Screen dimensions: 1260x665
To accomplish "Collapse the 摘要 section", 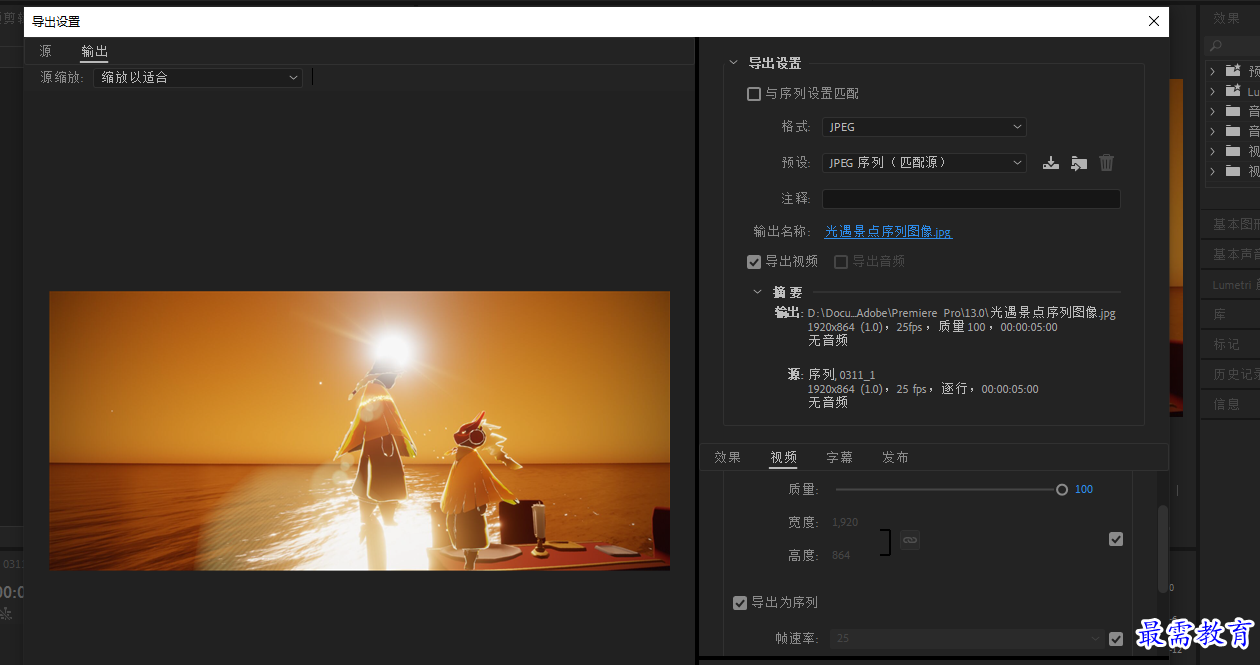I will click(758, 292).
